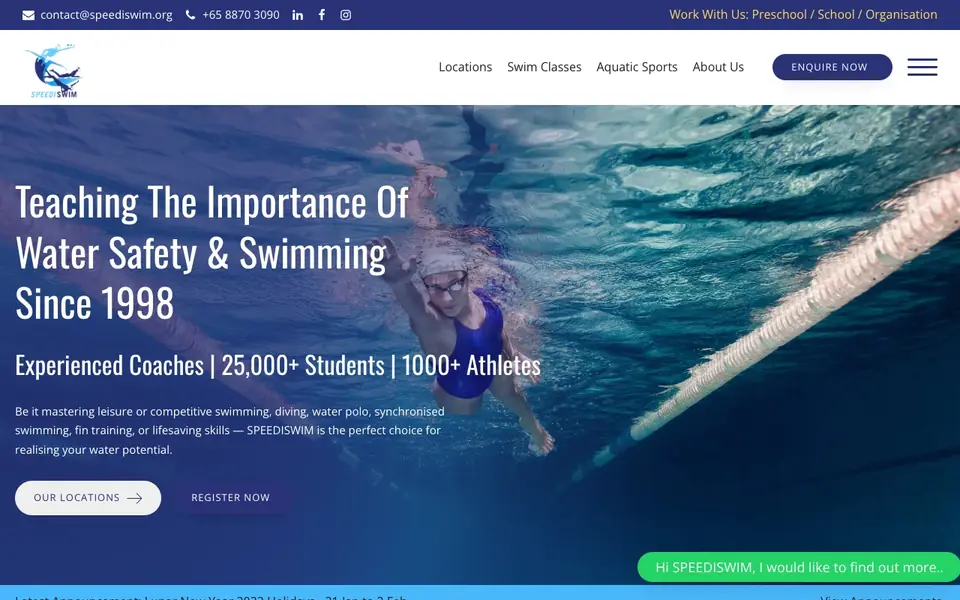960x600 pixels.
Task: Open the About Us menu
Action: (718, 67)
